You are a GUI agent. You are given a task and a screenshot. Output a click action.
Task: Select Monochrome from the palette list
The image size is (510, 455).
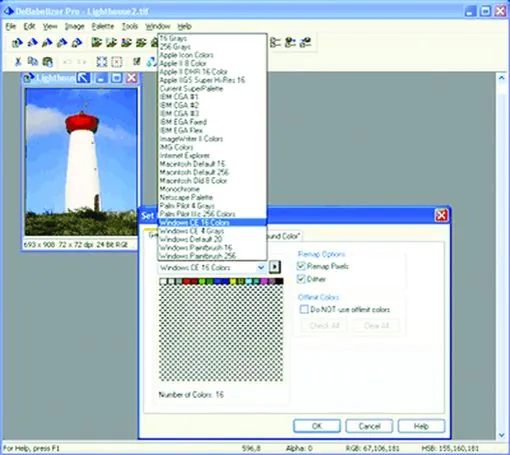(212, 189)
